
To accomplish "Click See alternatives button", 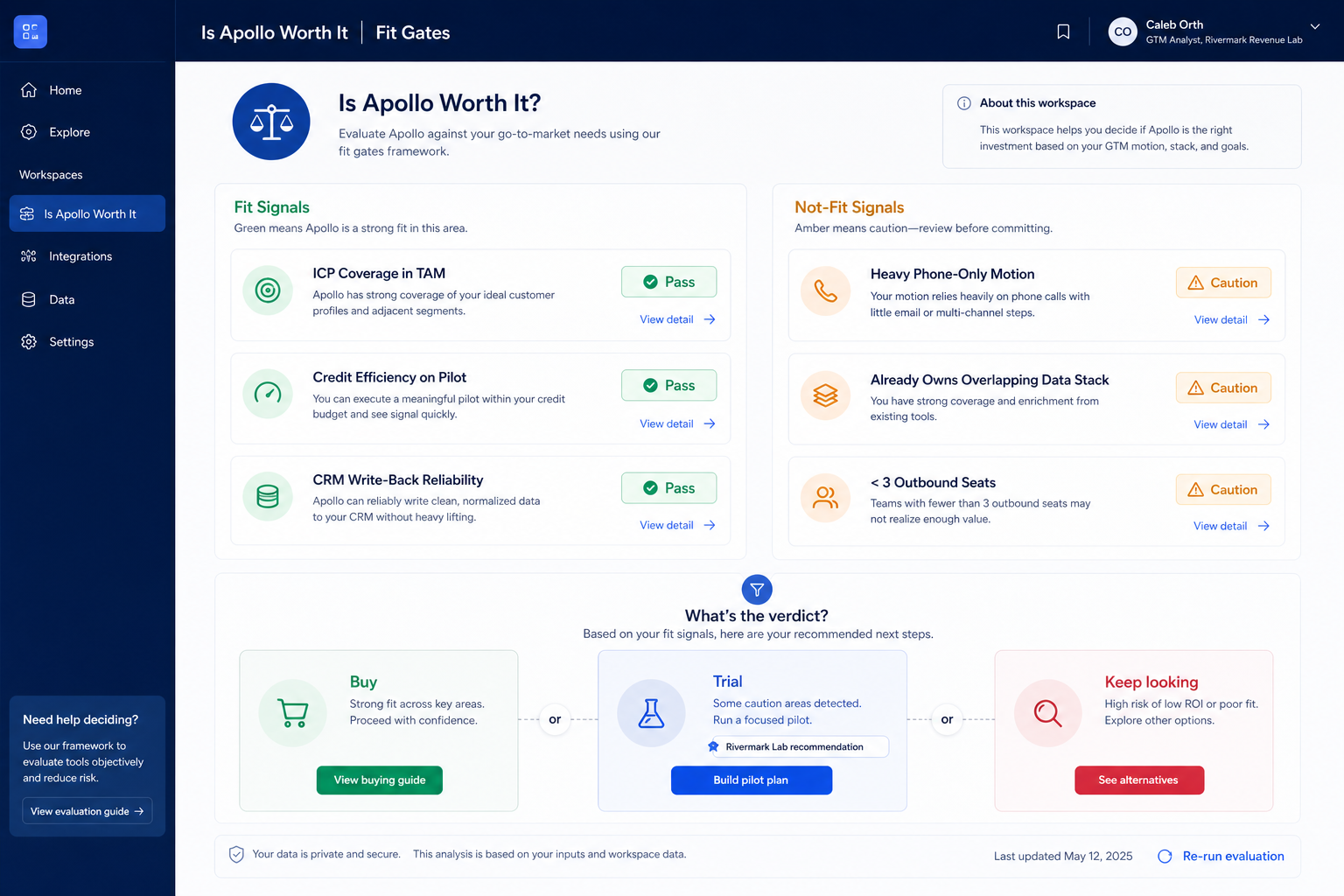I will click(1139, 780).
